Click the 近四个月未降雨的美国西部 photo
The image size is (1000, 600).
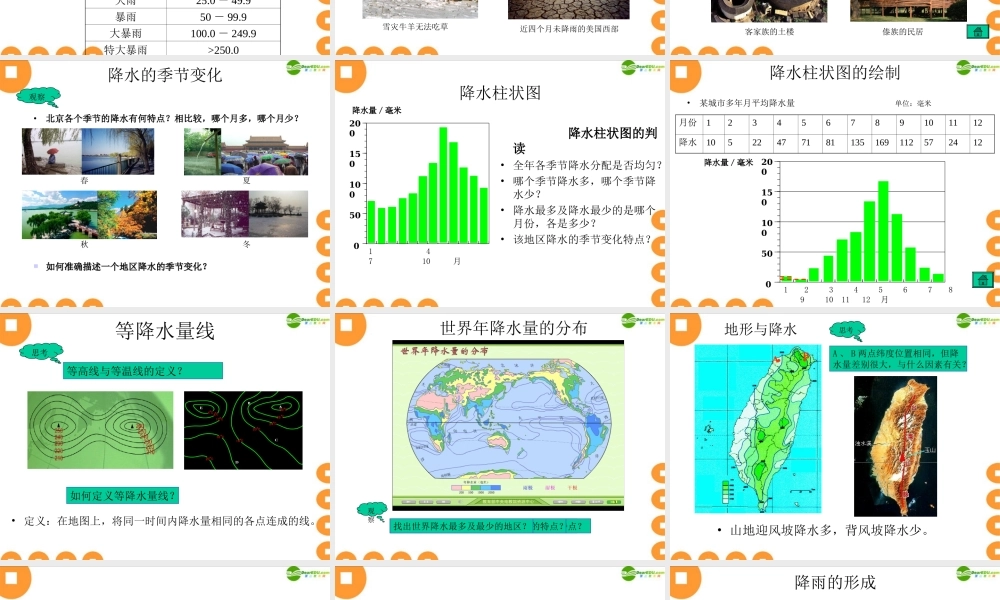click(568, 10)
